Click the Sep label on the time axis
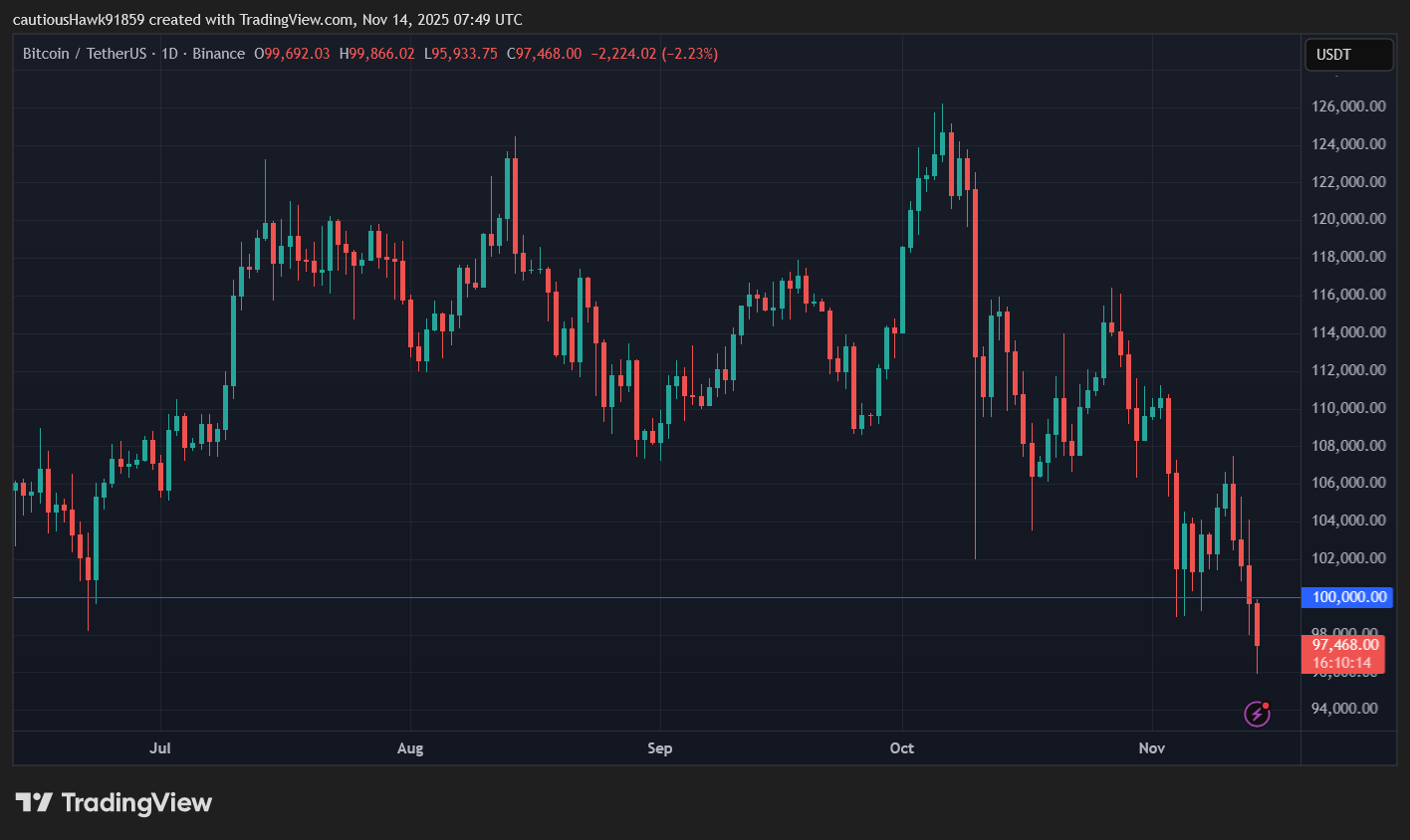The height and width of the screenshot is (840, 1410). coord(660,747)
